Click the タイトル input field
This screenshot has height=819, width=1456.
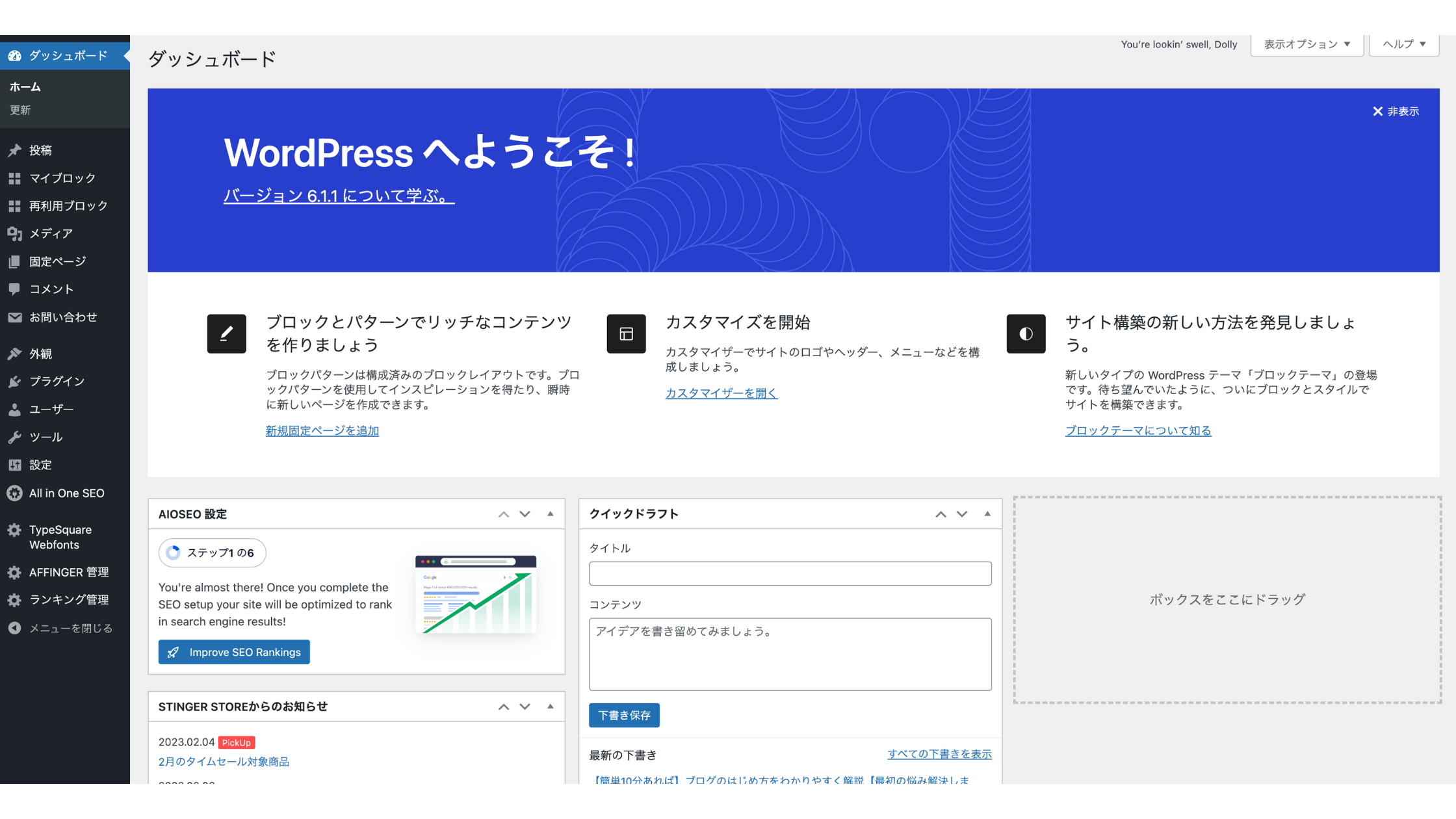pyautogui.click(x=790, y=573)
